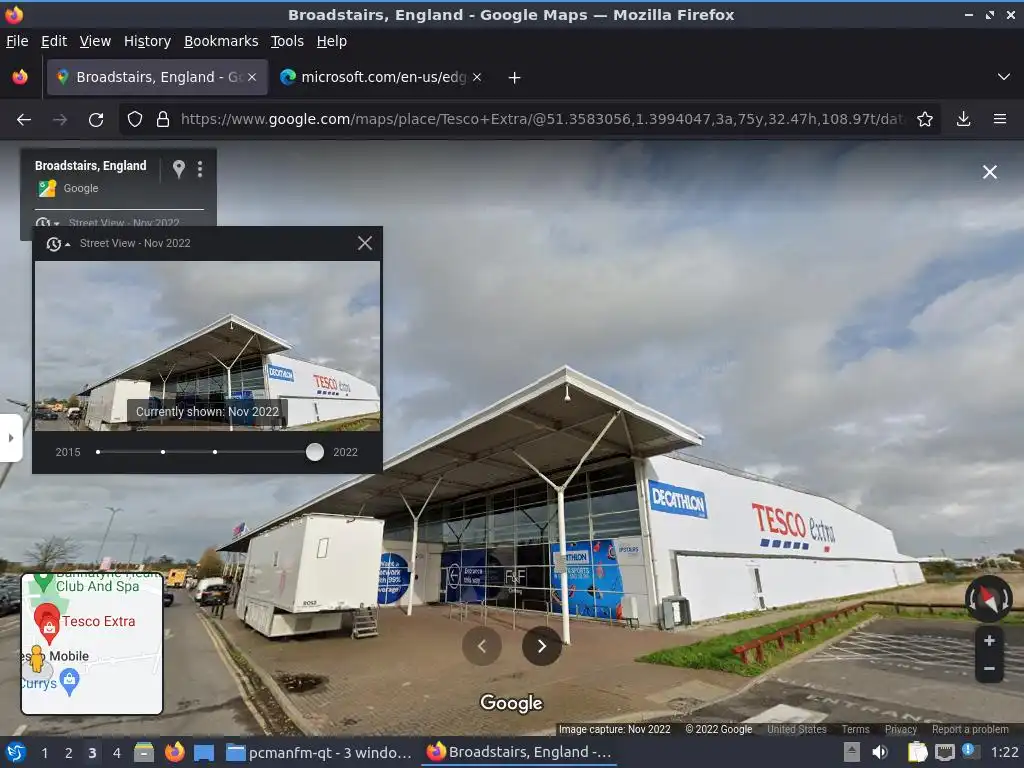Close the Broadstairs Google Maps tab
The width and height of the screenshot is (1024, 768).
tap(251, 77)
